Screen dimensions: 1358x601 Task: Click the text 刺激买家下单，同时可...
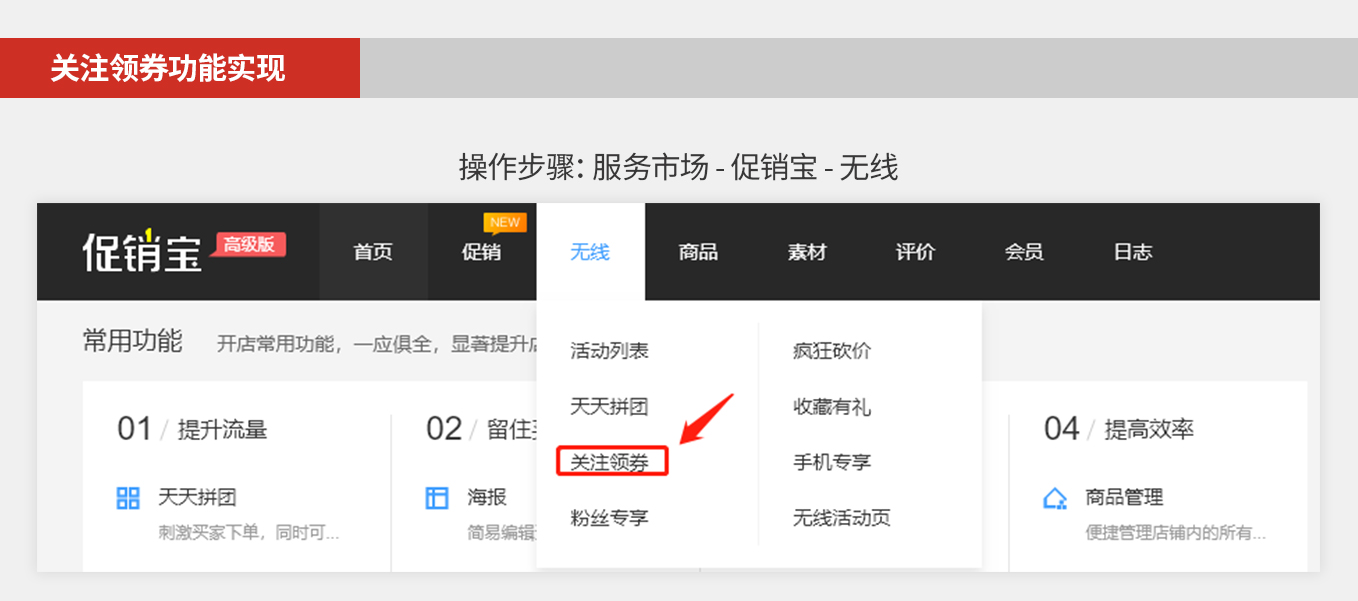249,533
